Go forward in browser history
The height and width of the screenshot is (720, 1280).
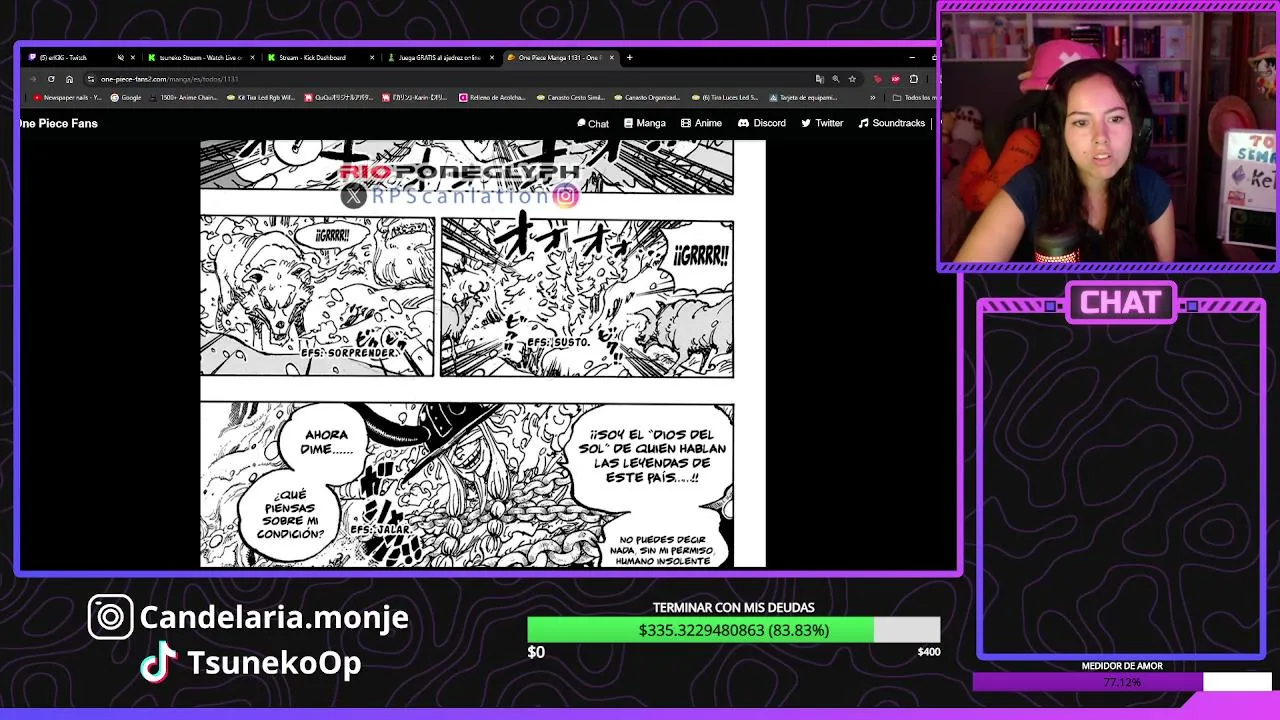click(33, 79)
